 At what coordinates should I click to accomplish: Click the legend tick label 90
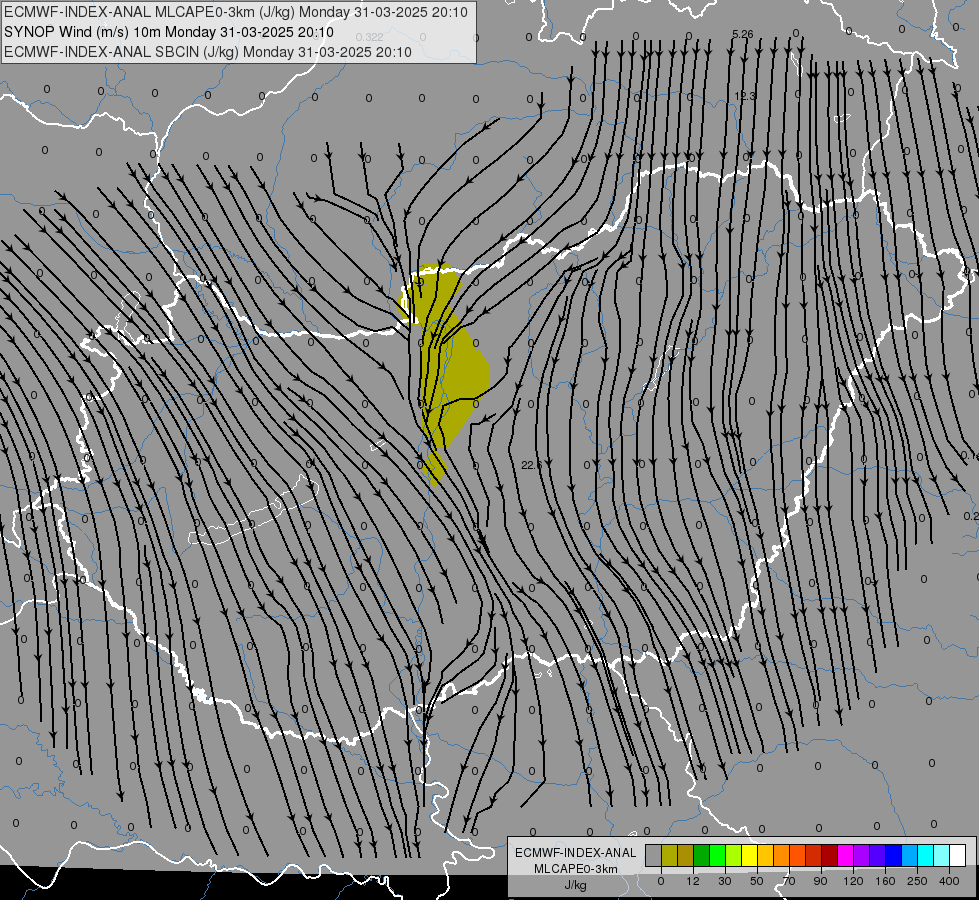[x=820, y=881]
